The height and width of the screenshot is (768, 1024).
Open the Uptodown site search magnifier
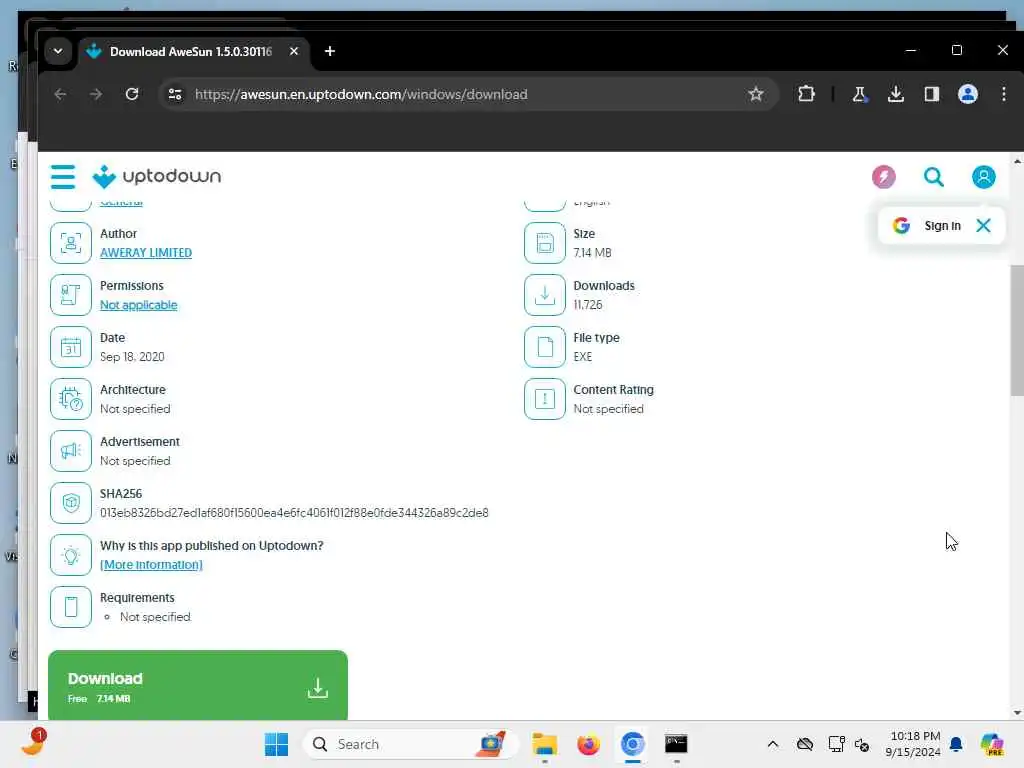[933, 176]
